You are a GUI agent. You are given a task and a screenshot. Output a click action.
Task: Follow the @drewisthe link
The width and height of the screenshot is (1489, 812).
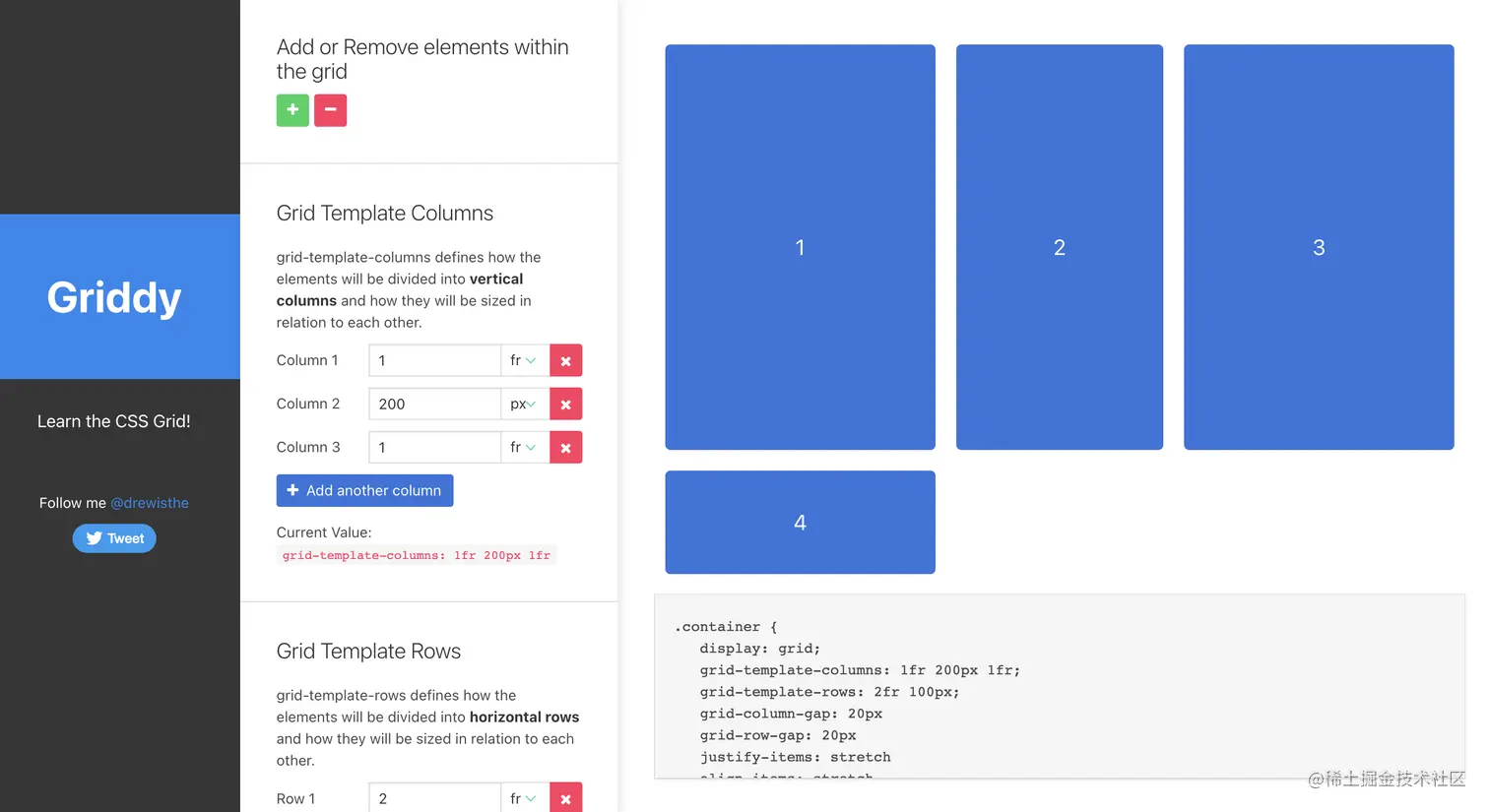click(150, 503)
